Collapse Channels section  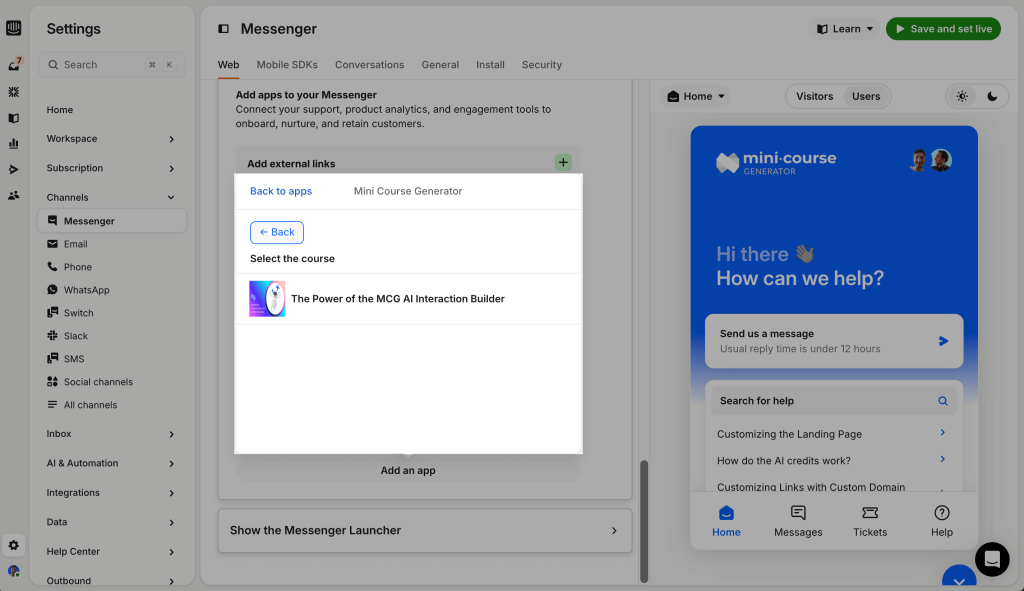(x=112, y=197)
